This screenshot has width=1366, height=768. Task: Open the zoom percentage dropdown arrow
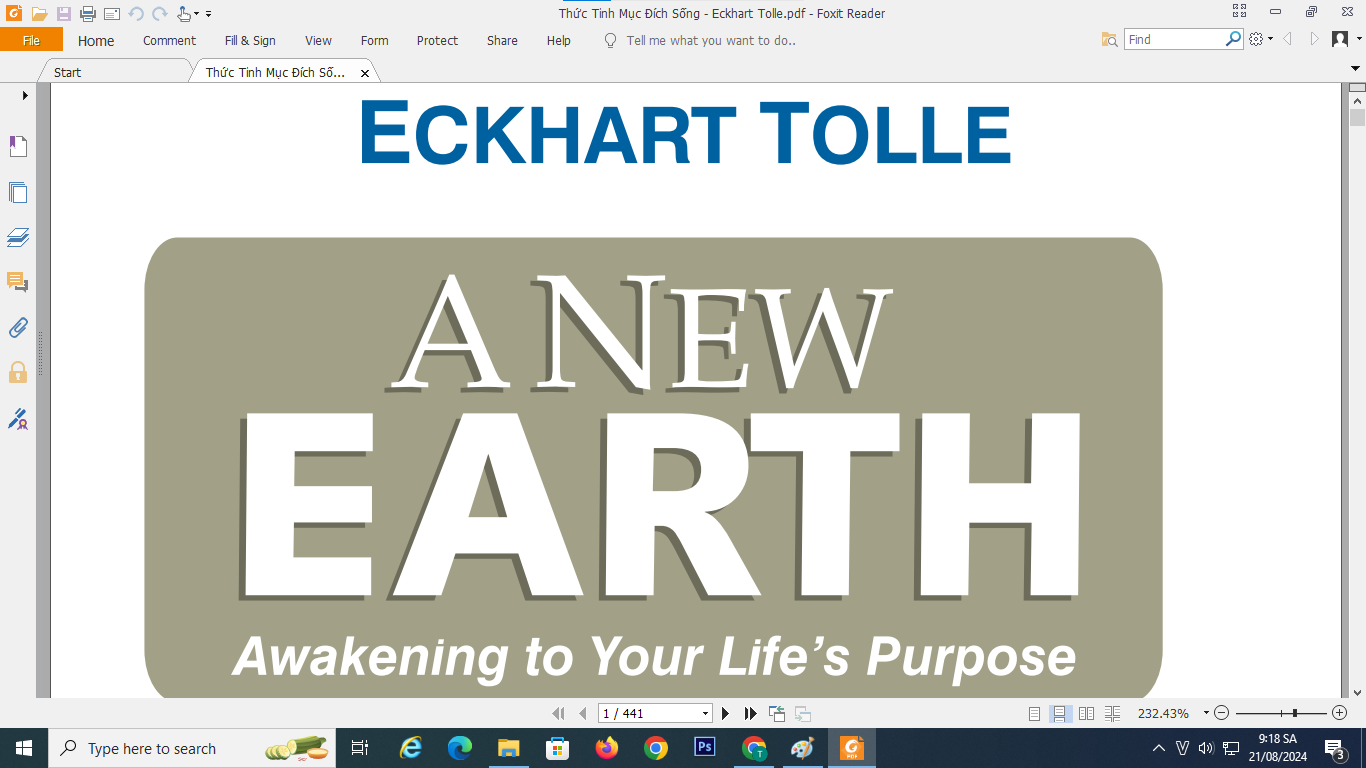point(1206,713)
